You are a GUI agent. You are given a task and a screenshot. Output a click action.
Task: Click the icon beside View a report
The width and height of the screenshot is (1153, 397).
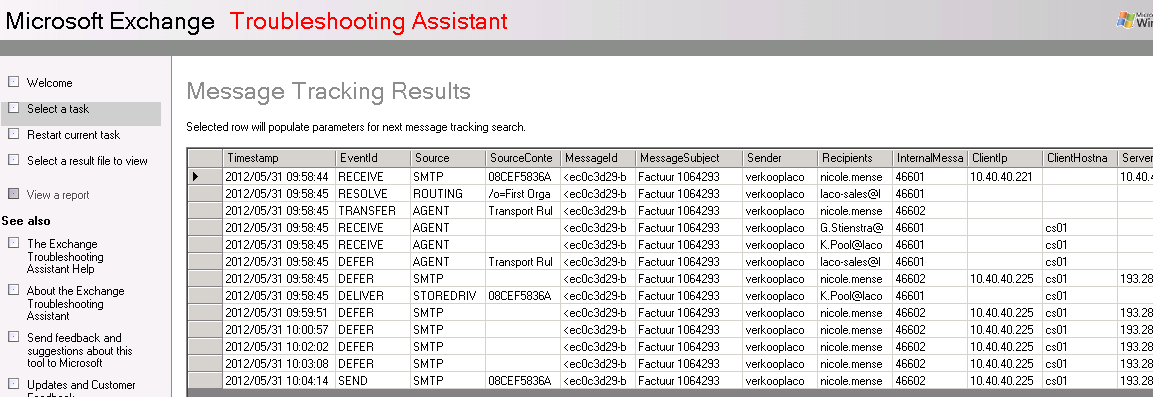[13, 194]
